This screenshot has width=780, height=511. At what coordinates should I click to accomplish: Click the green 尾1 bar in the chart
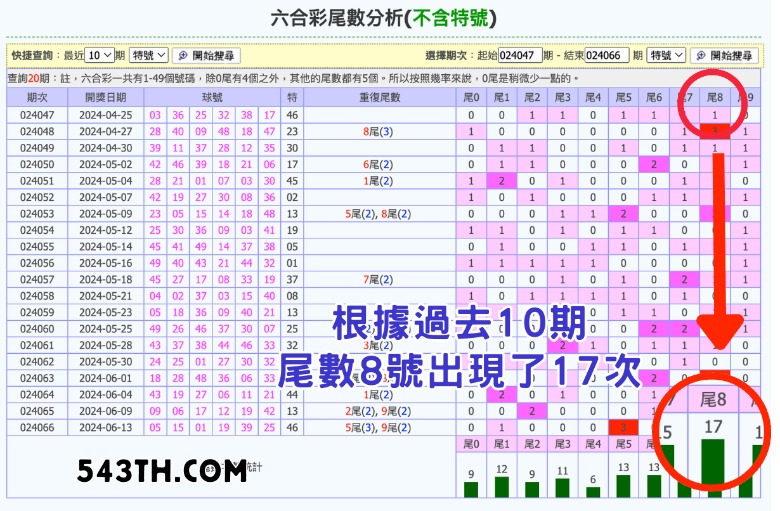tap(502, 487)
